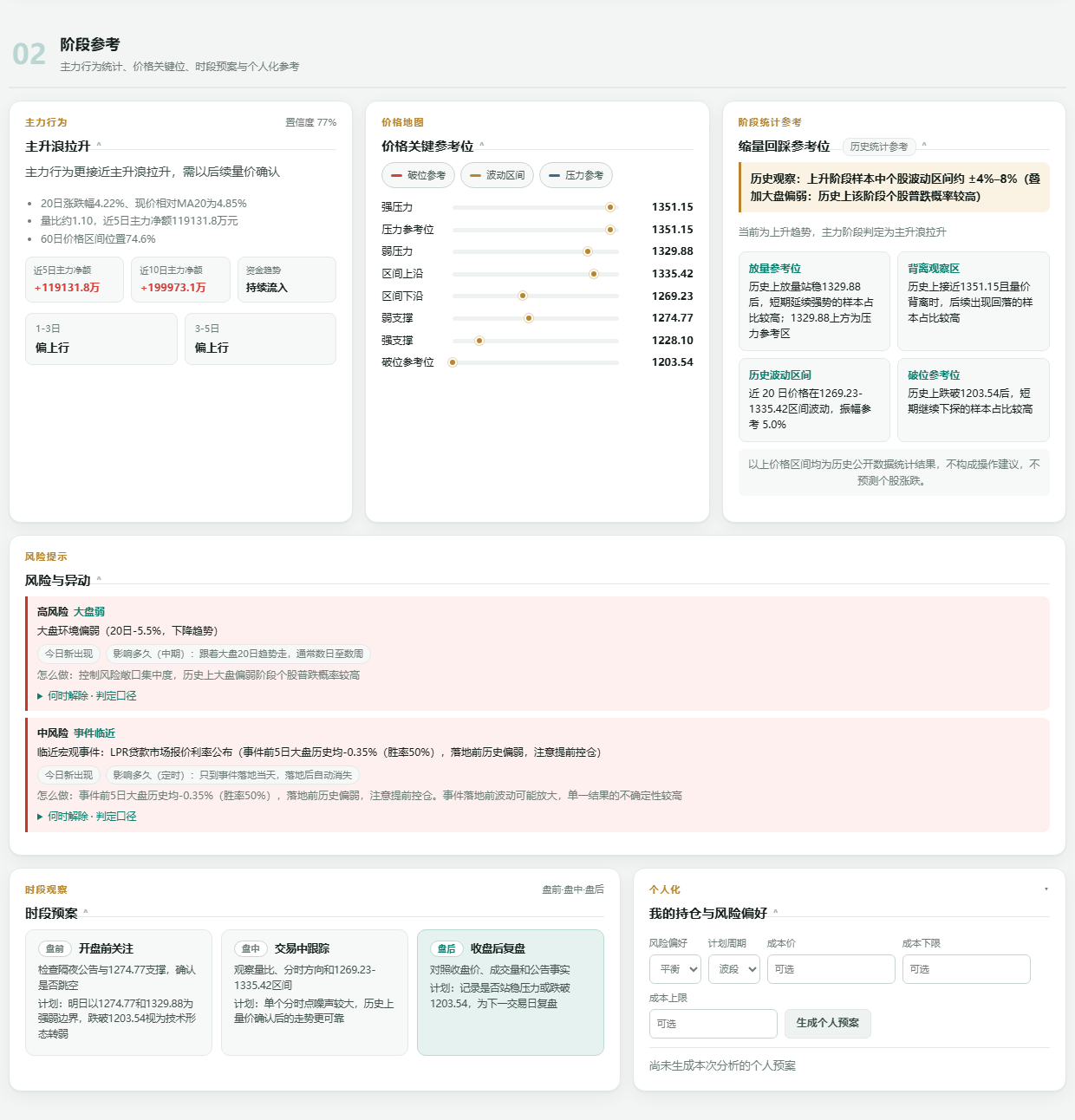This screenshot has width=1075, height=1120.
Task: Click the 近10日主力净额 stat box
Action: pos(180,279)
